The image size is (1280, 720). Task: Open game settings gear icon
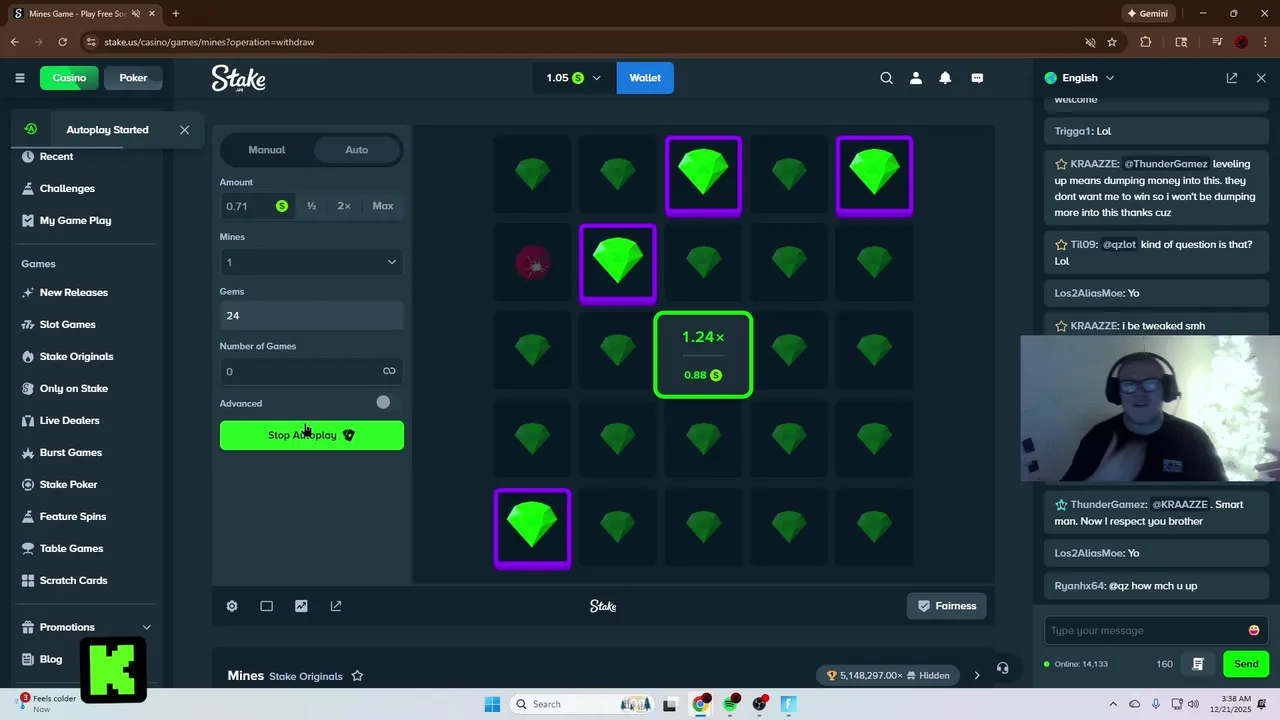(x=232, y=606)
